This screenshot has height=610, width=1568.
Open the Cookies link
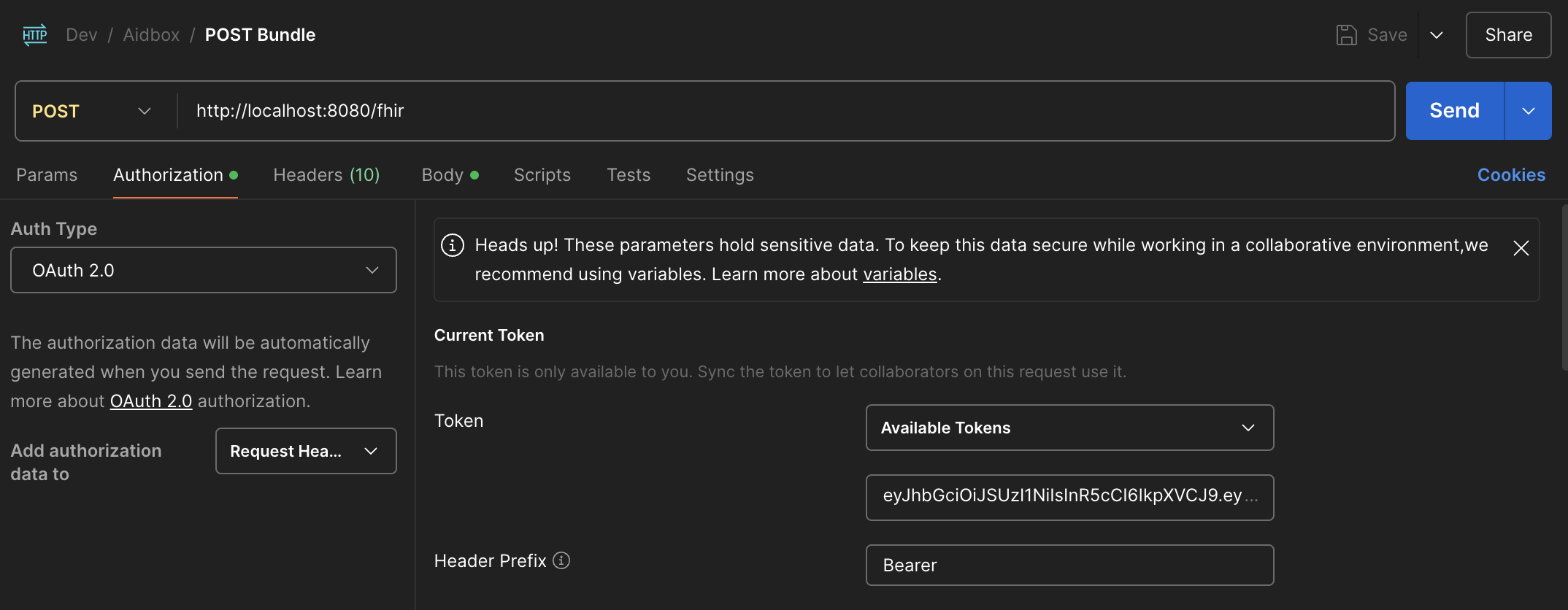(1511, 175)
